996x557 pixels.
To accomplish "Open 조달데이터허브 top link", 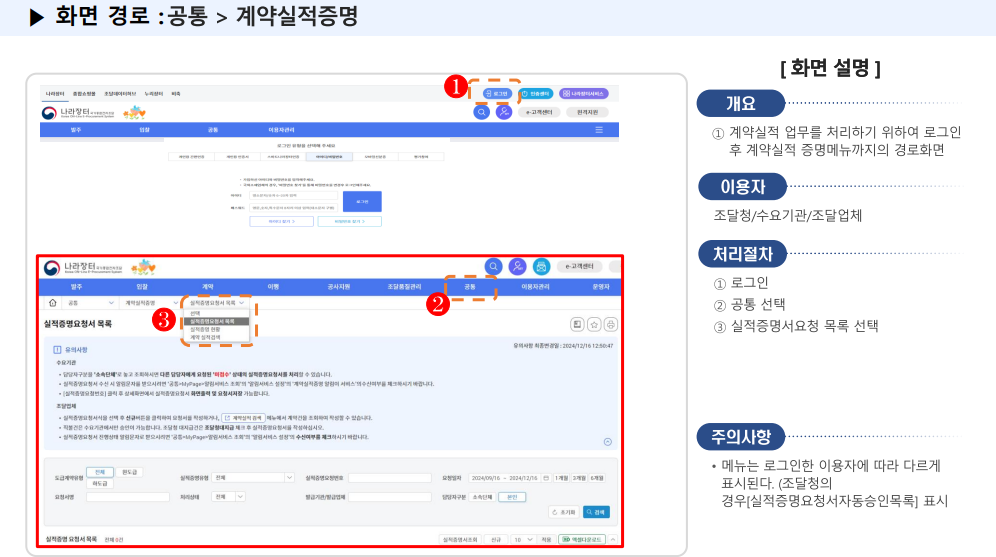I will pyautogui.click(x=120, y=94).
